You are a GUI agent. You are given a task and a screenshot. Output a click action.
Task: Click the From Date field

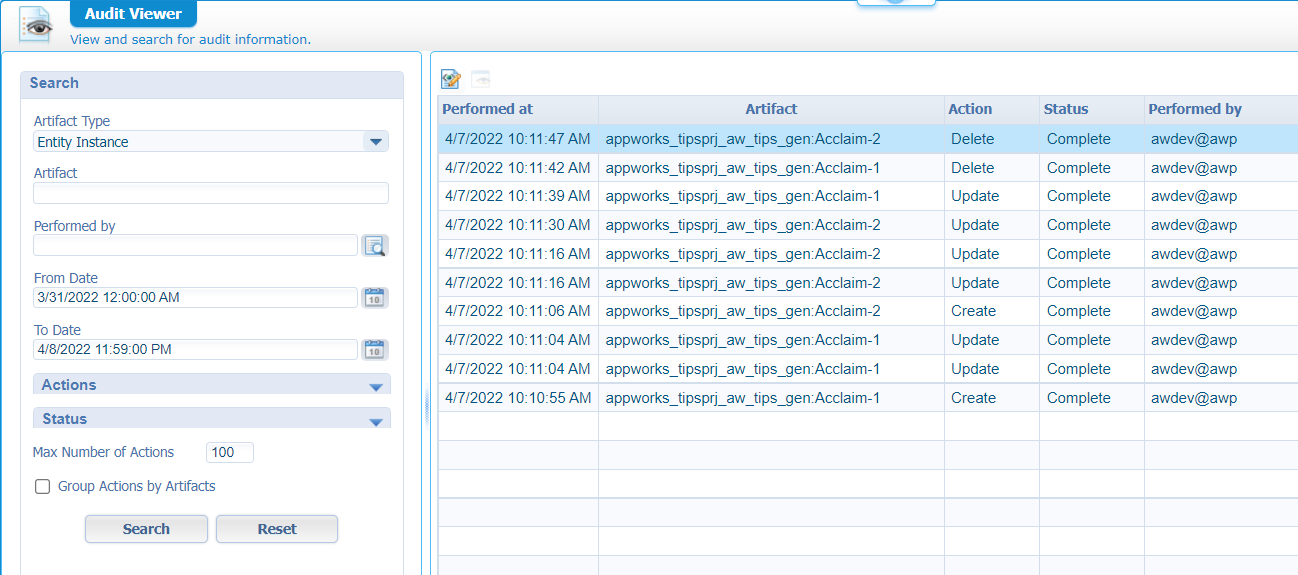[x=195, y=297]
